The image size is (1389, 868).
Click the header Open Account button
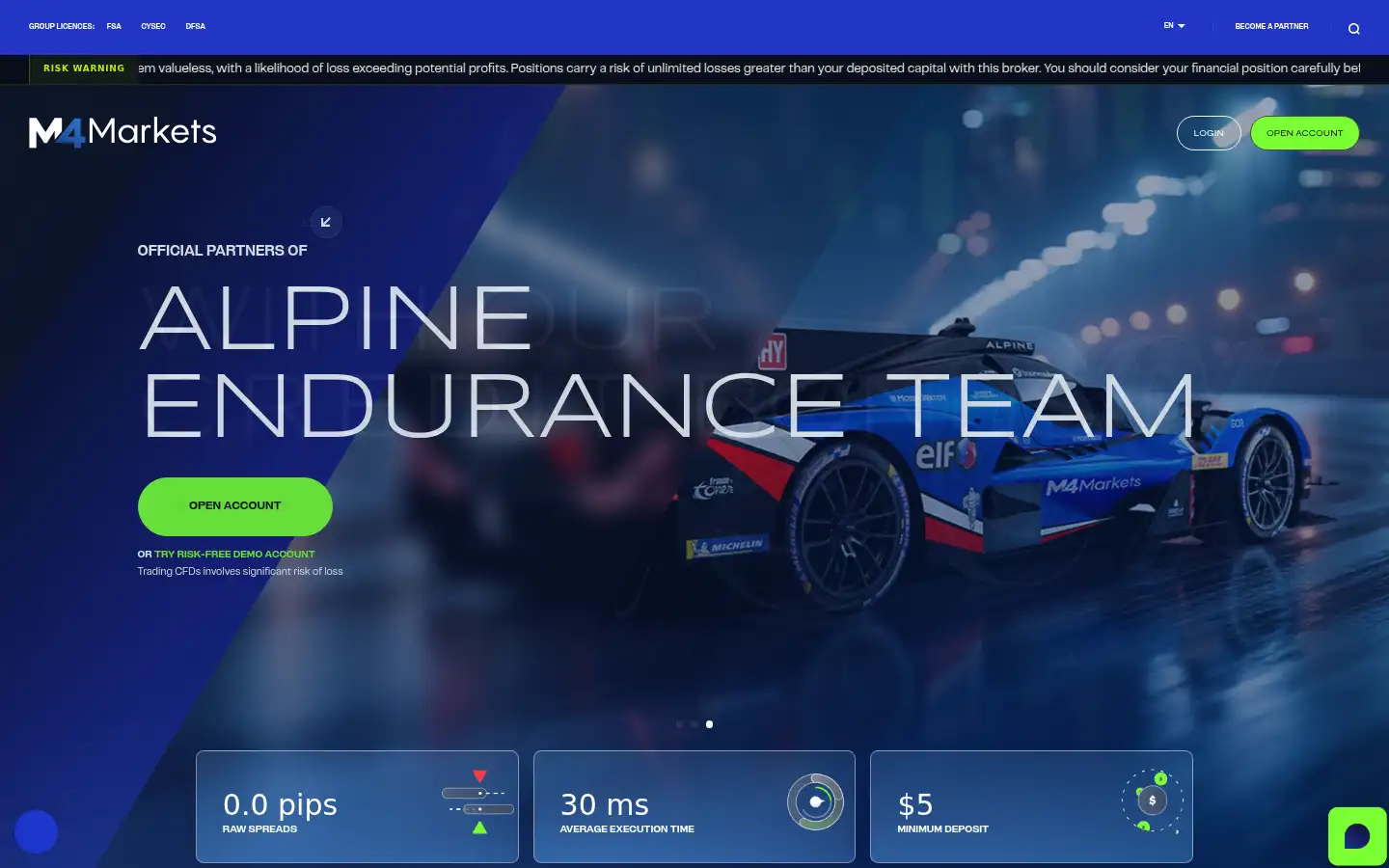click(1304, 133)
